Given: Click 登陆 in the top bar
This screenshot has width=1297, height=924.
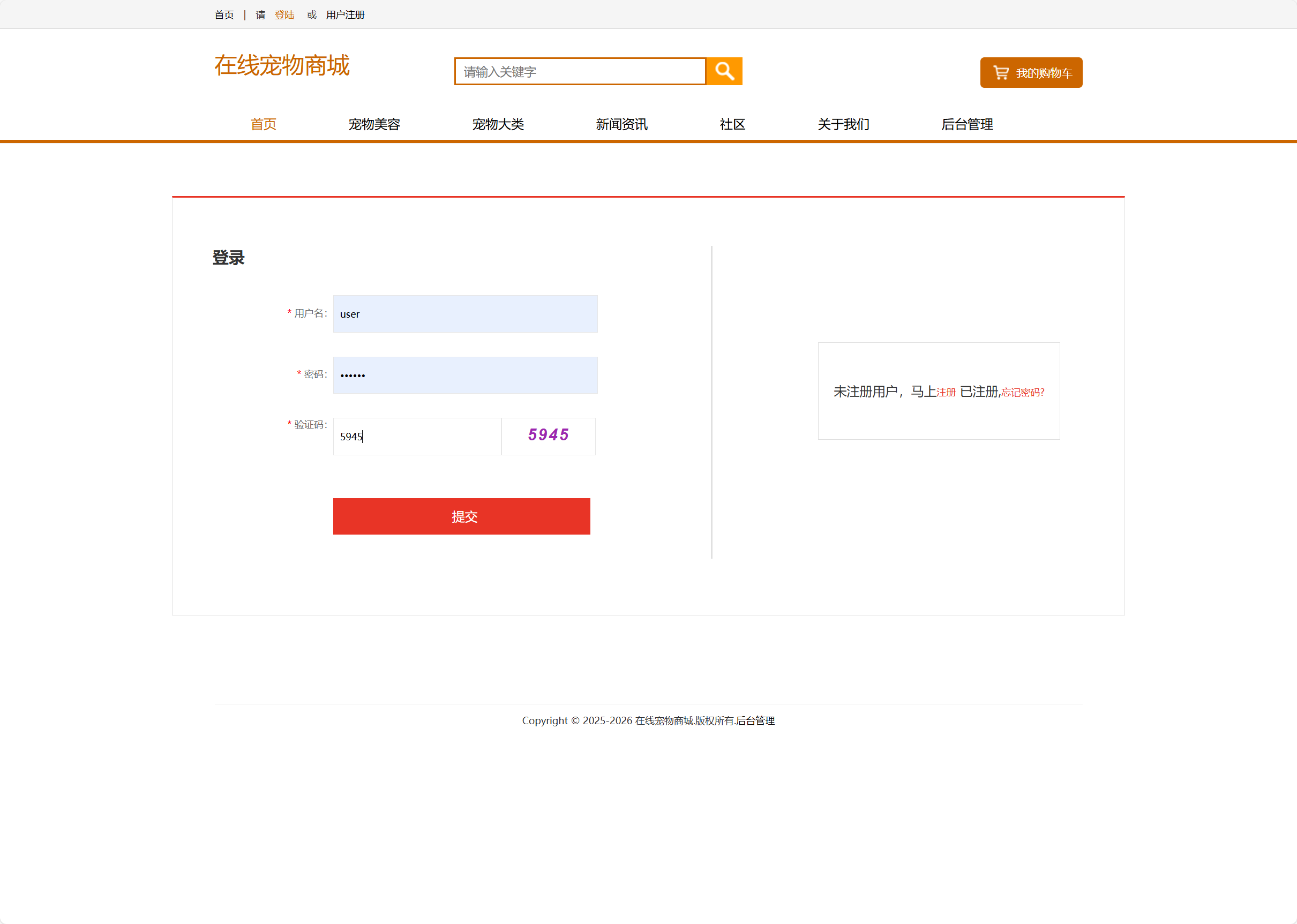Looking at the screenshot, I should click(x=284, y=15).
